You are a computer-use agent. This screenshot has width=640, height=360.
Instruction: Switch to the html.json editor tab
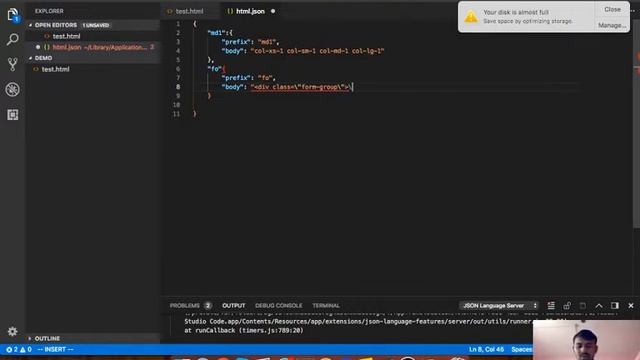click(250, 11)
